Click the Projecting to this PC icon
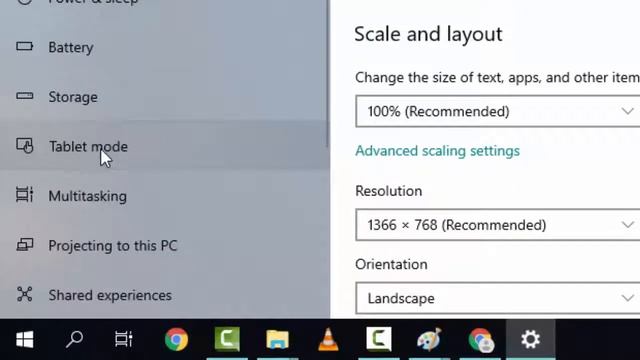This screenshot has width=640, height=360. (24, 245)
